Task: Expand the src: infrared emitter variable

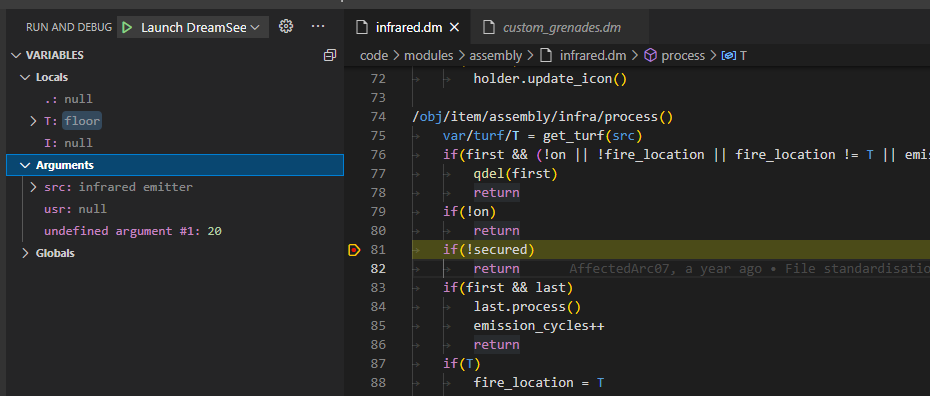Action: (33, 187)
